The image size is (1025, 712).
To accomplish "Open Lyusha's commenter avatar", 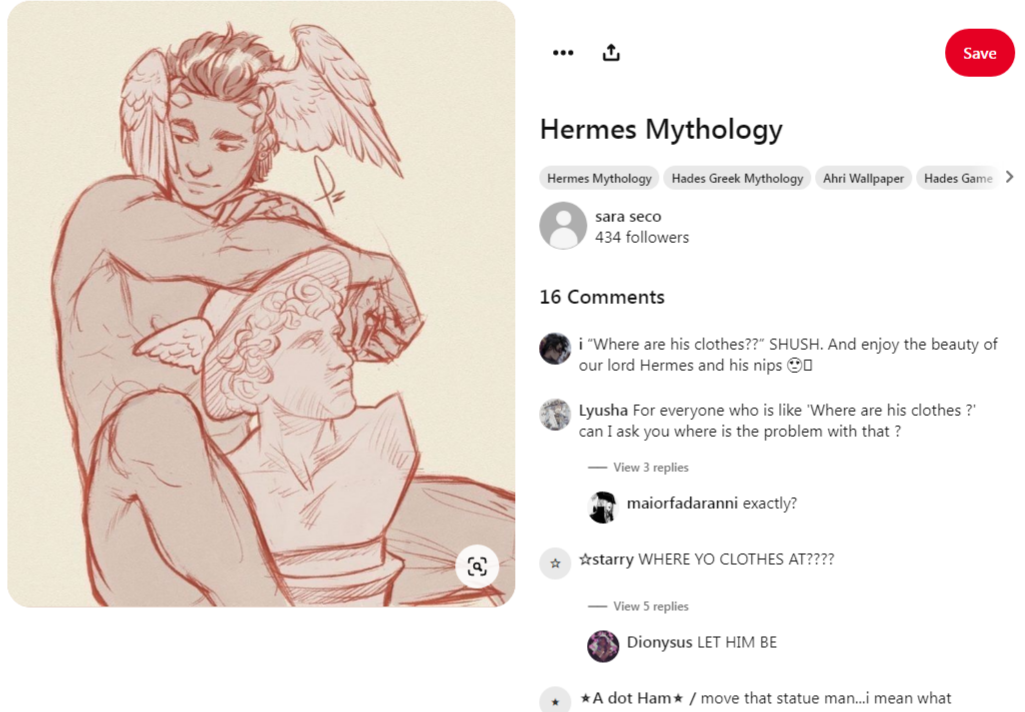I will click(555, 415).
